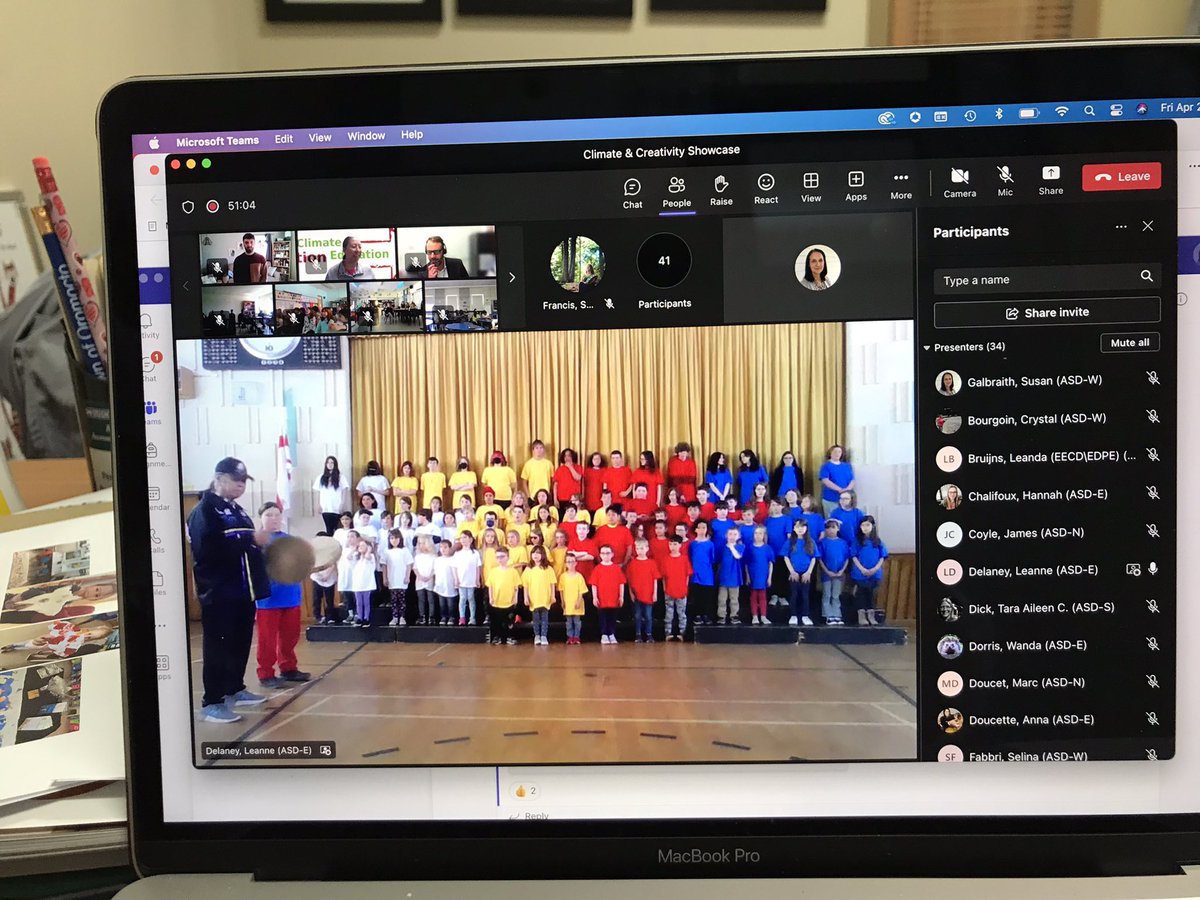Viewport: 1200px width, 900px height.
Task: Click the red recording indicator
Action: [212, 206]
